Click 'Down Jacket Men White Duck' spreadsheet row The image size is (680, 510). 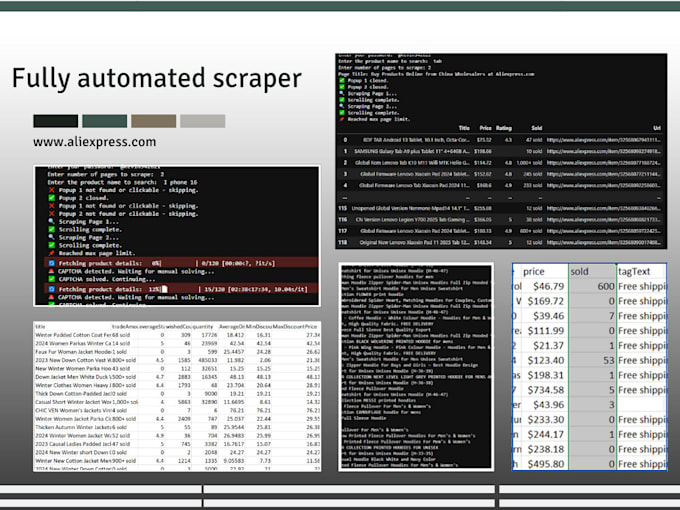point(177,377)
